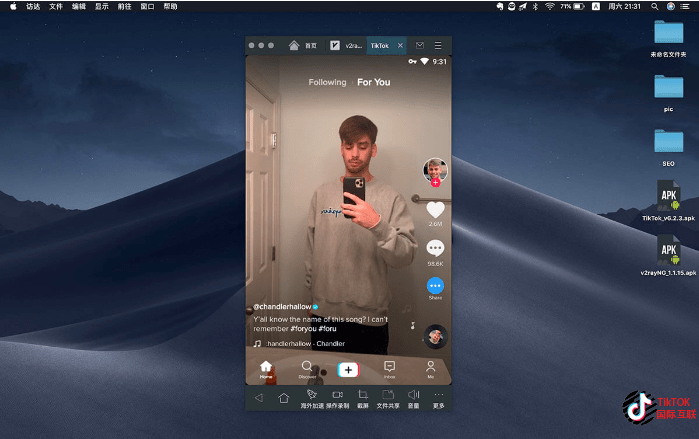Select v2rayNG_1.1.15.apk file
699x439 pixels.
pyautogui.click(x=668, y=255)
